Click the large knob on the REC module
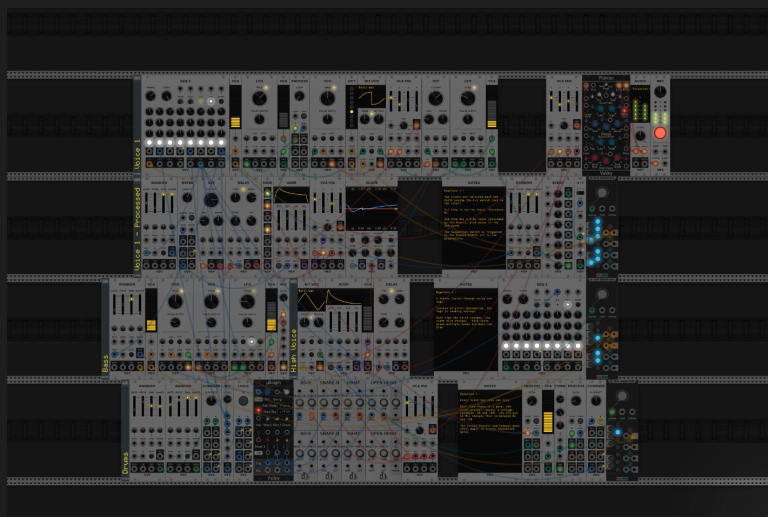 pyautogui.click(x=660, y=92)
